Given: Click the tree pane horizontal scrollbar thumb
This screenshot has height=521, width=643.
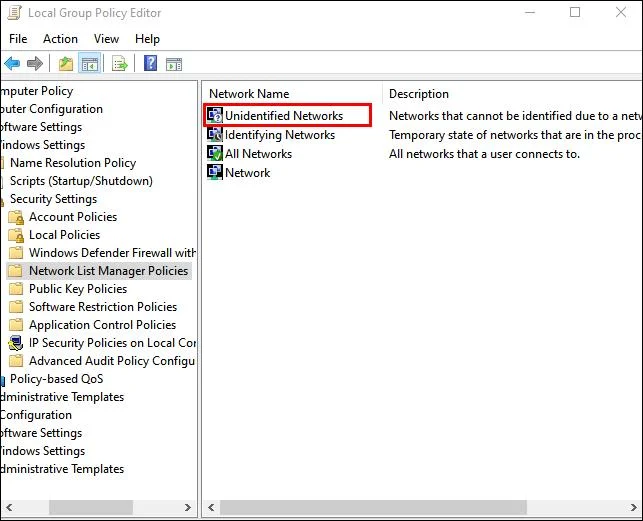Looking at the screenshot, I should pyautogui.click(x=91, y=507).
